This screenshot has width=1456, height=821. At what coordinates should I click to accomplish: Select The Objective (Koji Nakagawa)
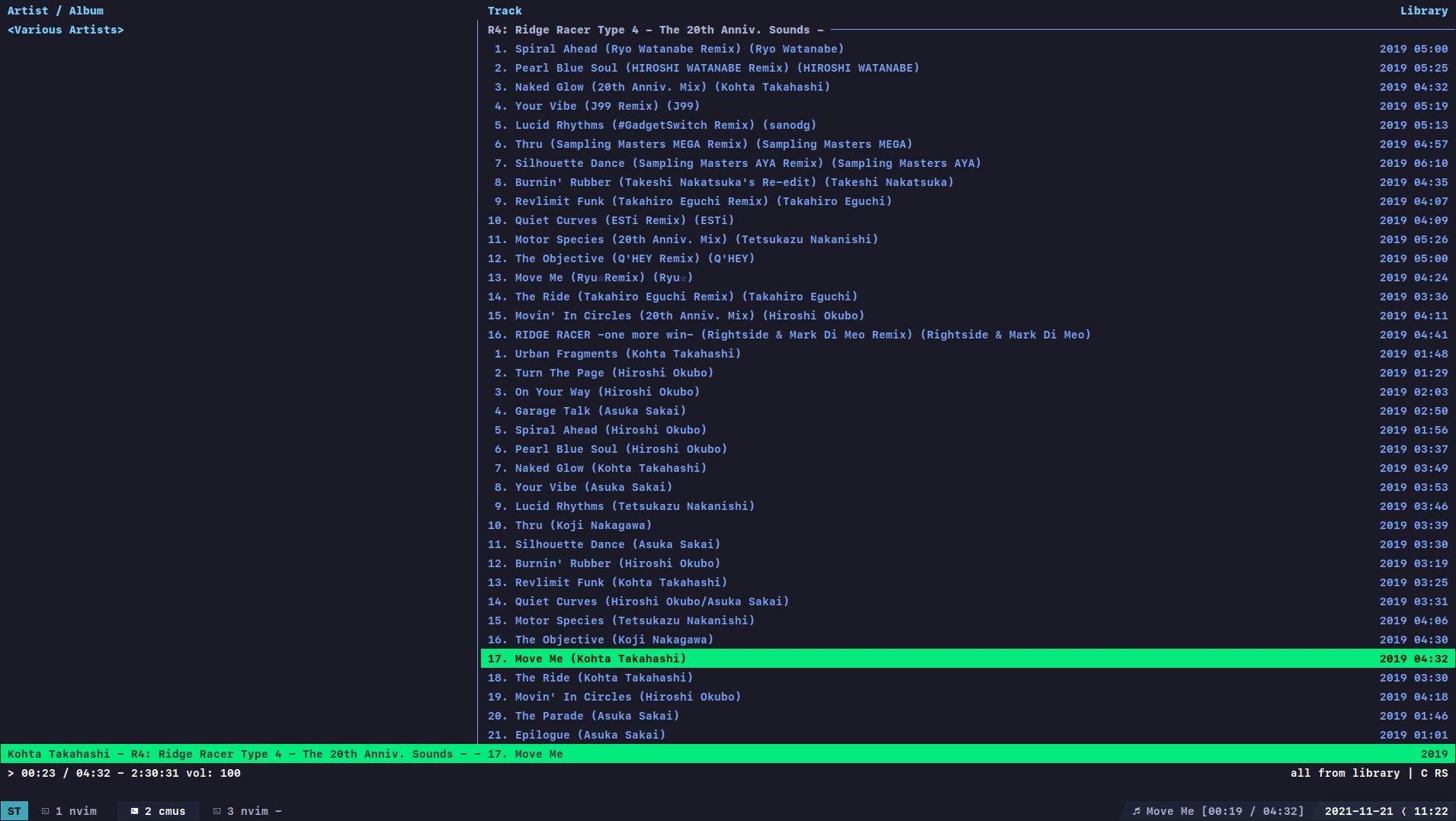click(968, 640)
